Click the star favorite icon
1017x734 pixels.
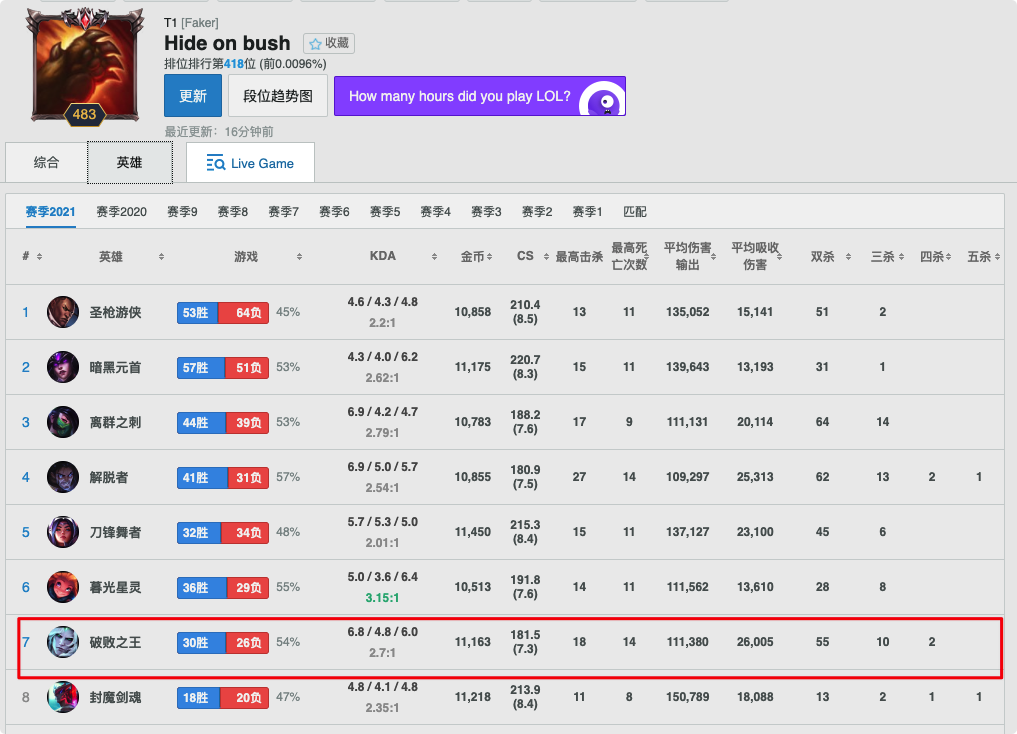pyautogui.click(x=315, y=44)
